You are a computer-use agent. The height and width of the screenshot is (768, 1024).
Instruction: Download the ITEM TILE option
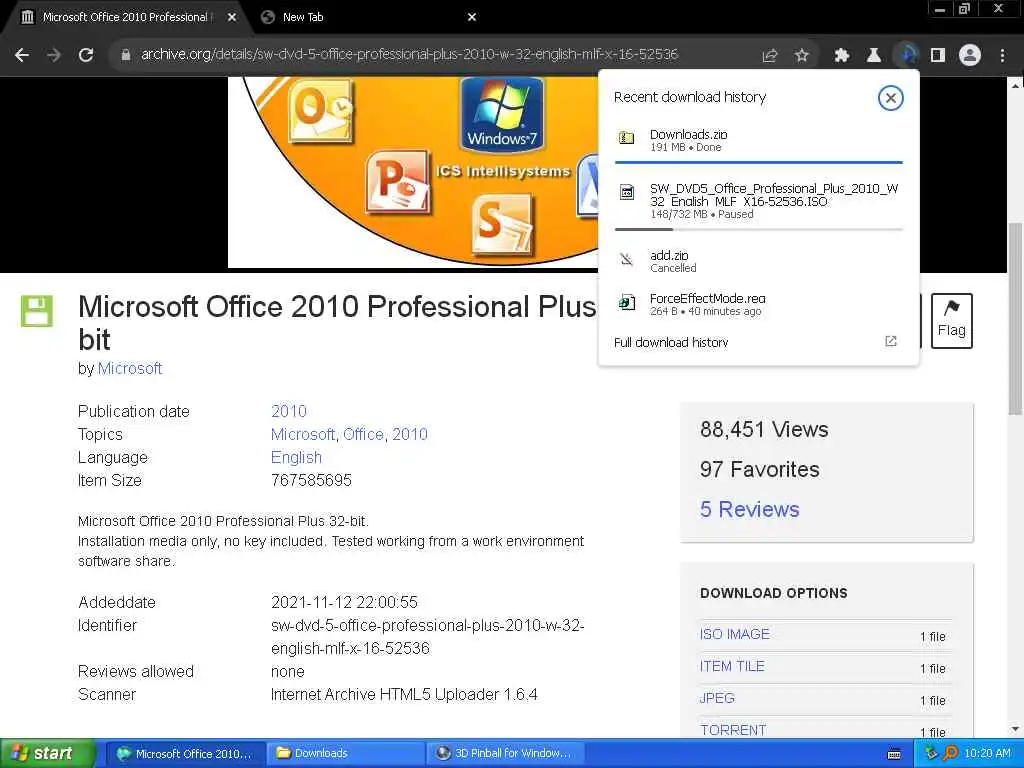click(732, 666)
